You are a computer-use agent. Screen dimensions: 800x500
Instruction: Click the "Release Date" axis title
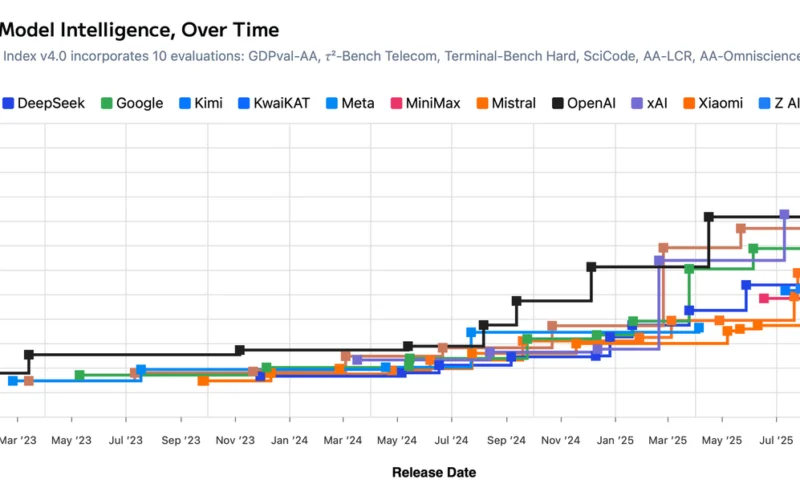tap(433, 472)
